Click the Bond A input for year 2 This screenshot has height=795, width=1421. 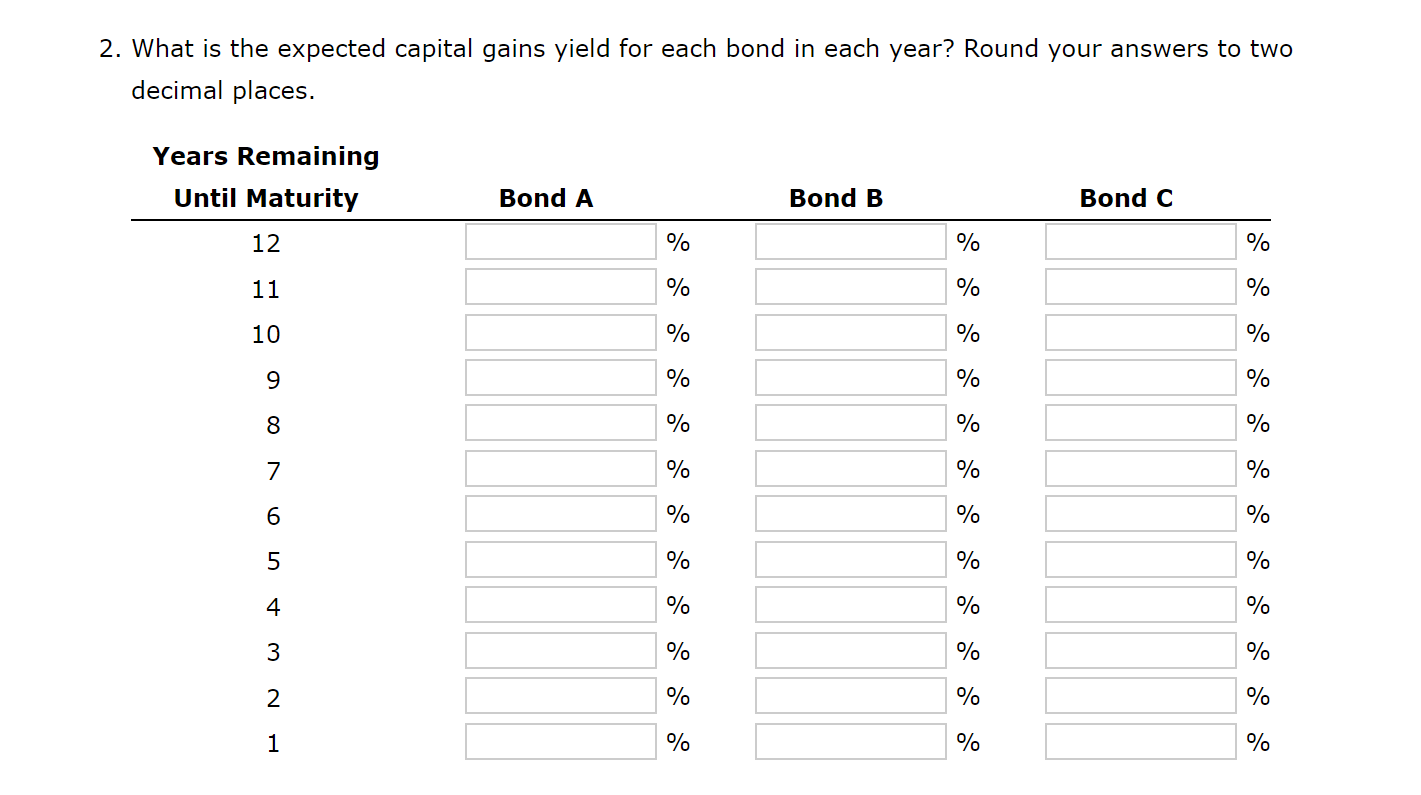coord(559,695)
